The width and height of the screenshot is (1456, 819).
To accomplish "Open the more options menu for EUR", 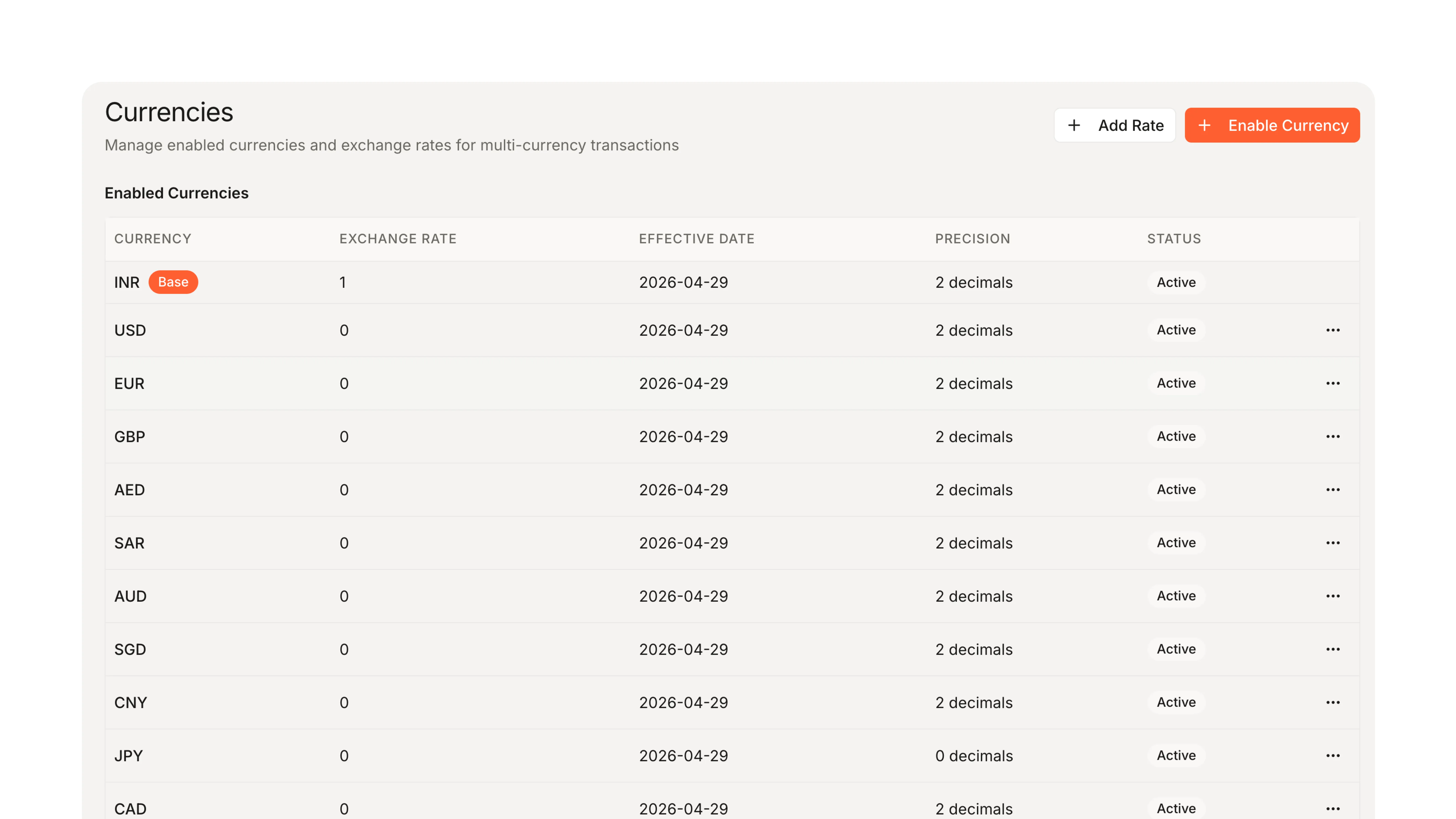I will 1333,383.
